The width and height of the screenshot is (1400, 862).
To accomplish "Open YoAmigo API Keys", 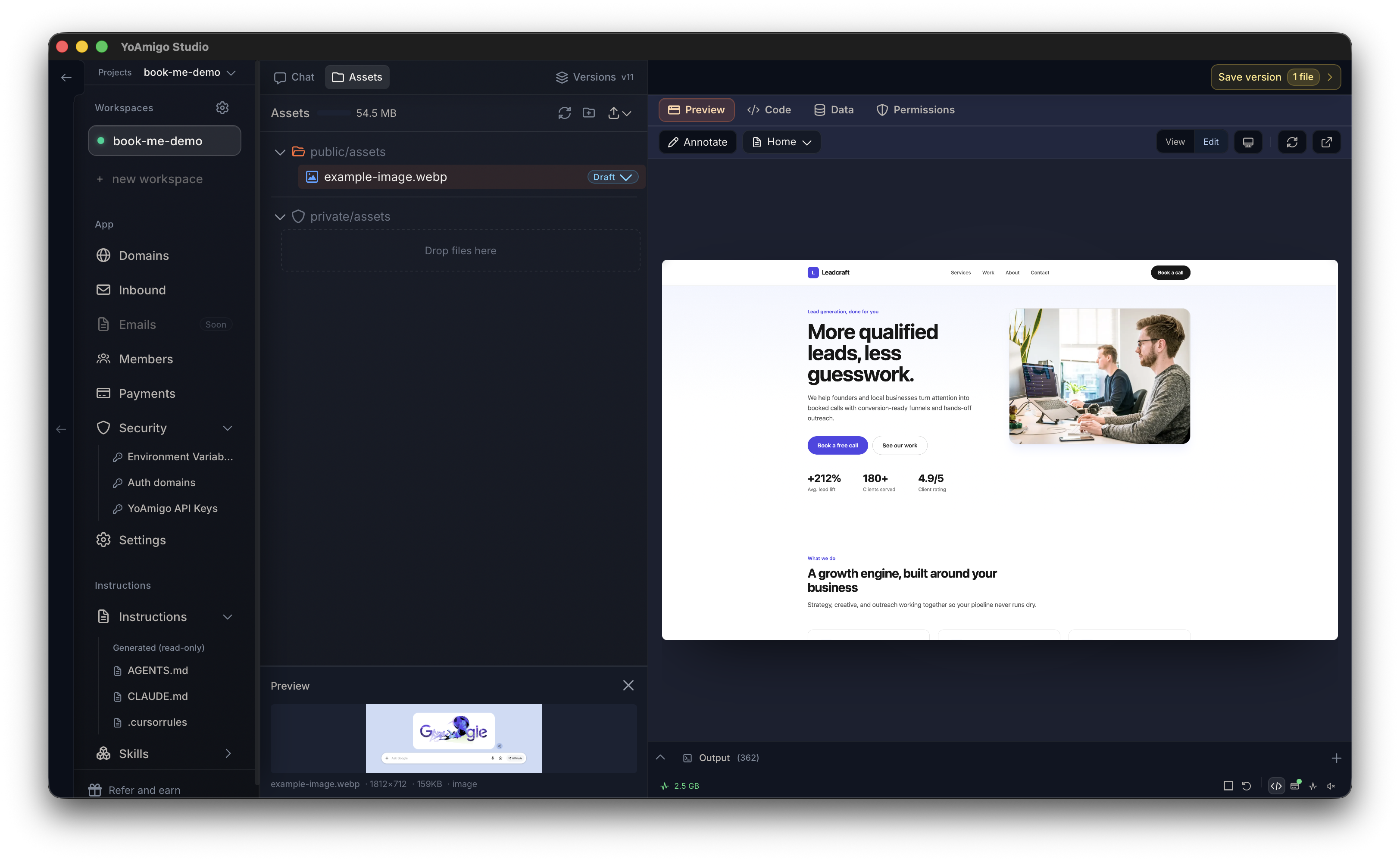I will tap(166, 508).
